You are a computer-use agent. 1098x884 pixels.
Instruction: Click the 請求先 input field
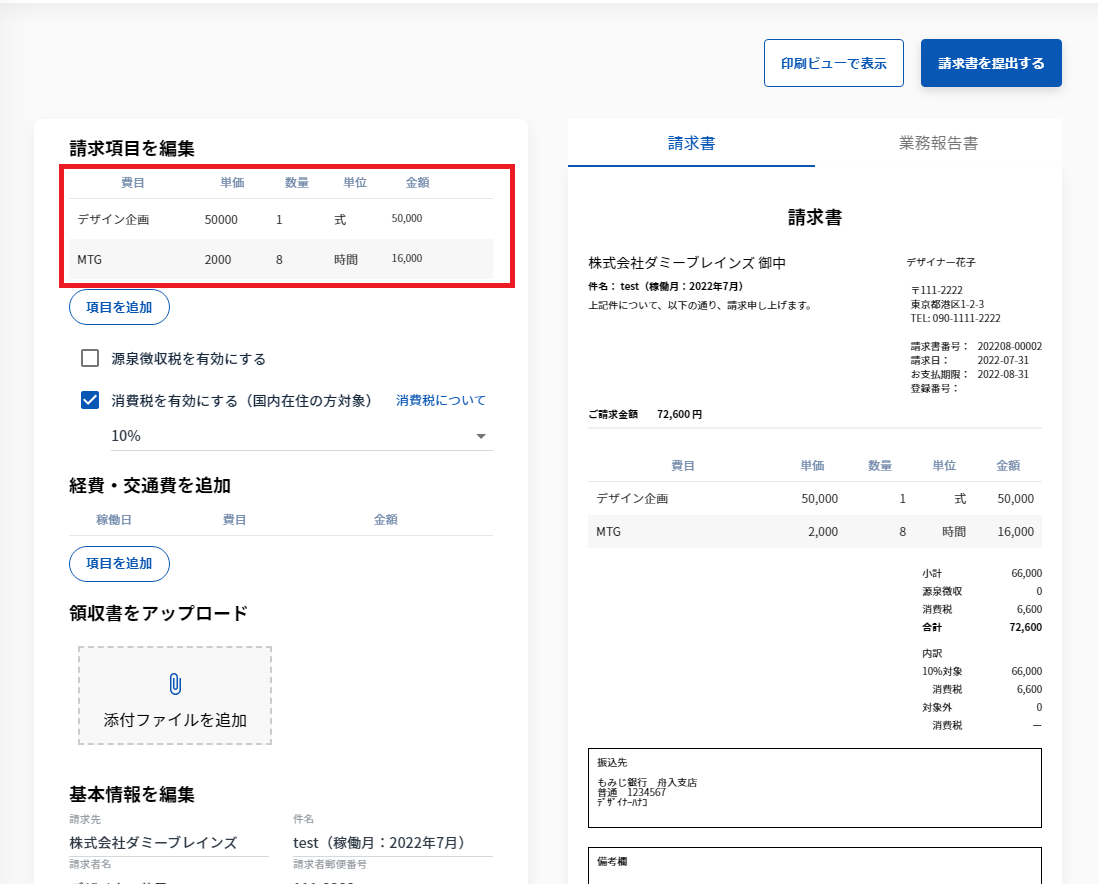[168, 842]
